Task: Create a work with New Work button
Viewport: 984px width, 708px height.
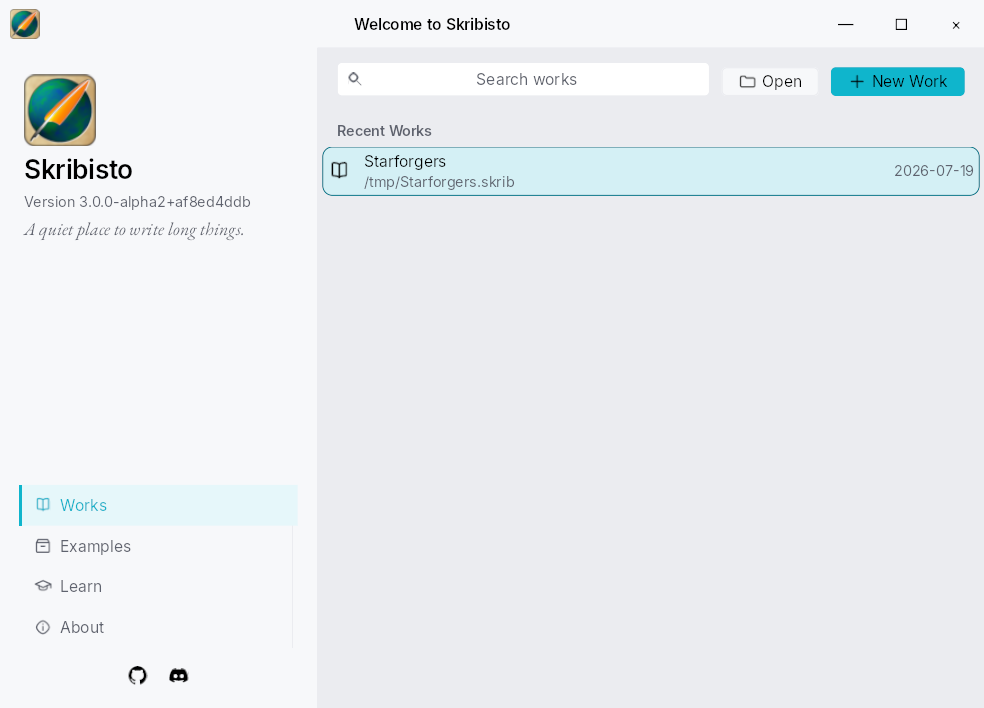Action: tap(897, 82)
